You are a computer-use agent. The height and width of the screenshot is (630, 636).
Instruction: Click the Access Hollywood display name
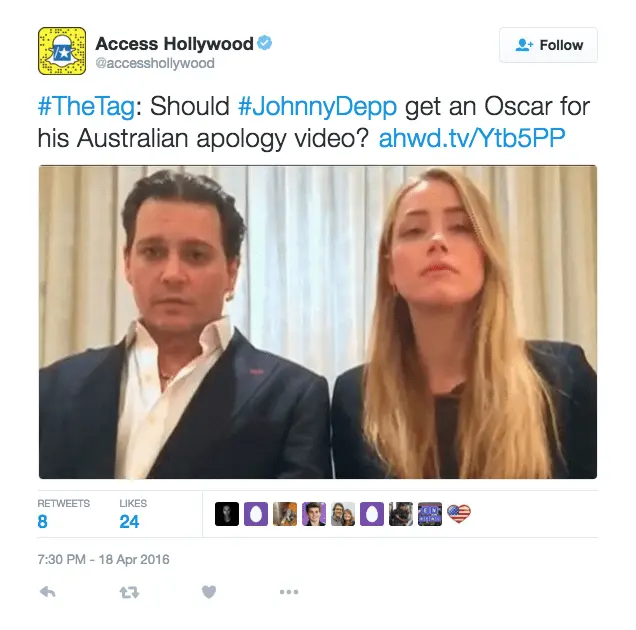[174, 43]
